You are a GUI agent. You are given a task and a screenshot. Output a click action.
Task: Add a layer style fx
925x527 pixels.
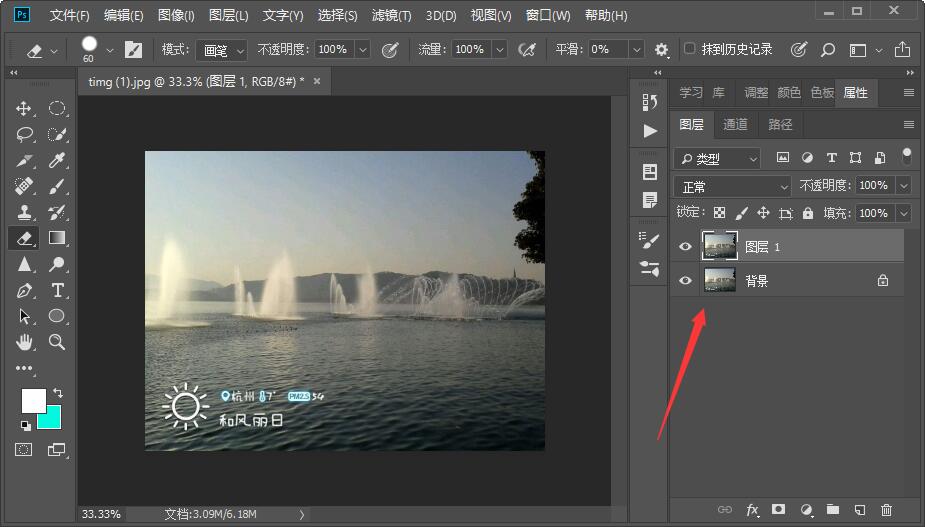(x=752, y=510)
